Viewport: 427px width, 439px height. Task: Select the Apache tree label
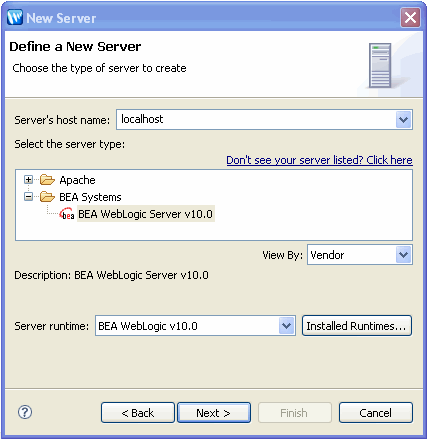(77, 180)
